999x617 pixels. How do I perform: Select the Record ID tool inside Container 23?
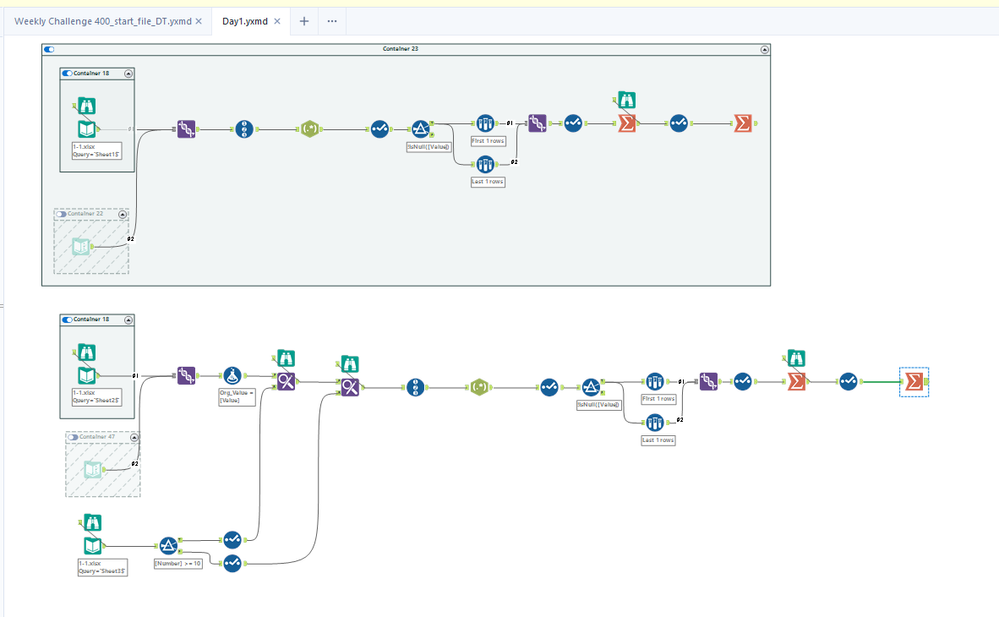(244, 129)
